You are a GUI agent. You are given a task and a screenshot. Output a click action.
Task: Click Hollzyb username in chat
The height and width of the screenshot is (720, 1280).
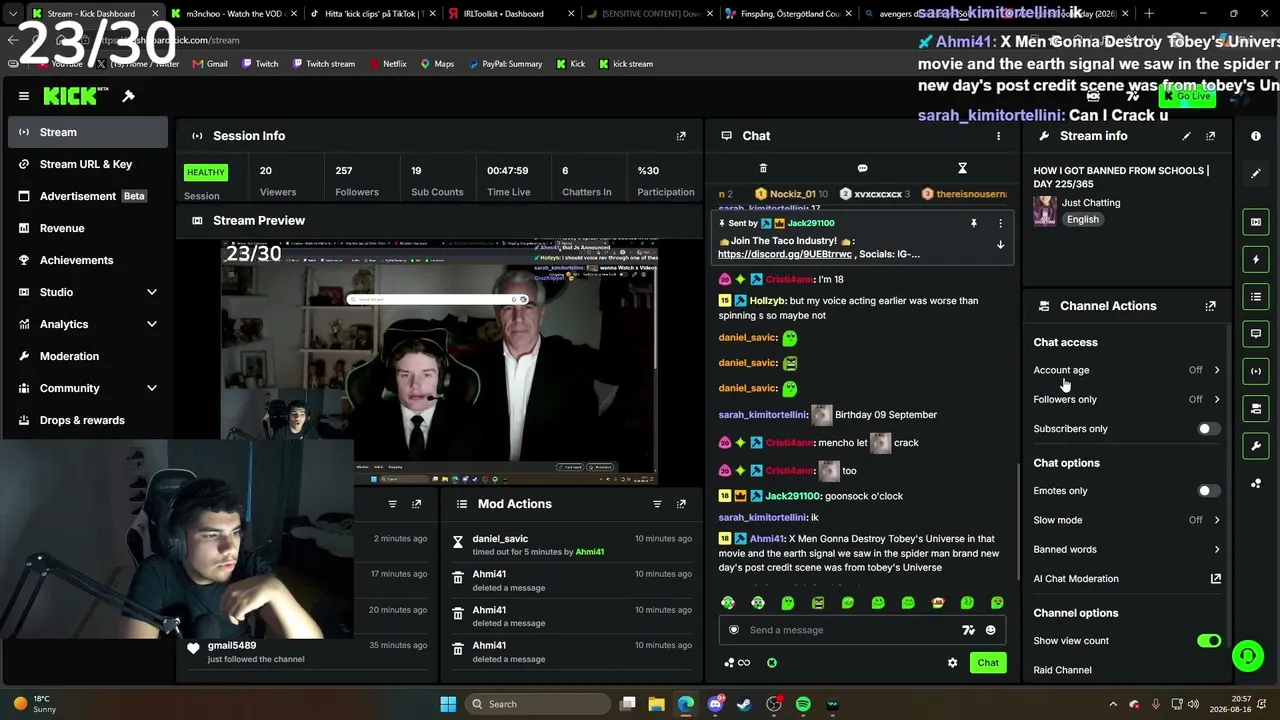pyautogui.click(x=767, y=301)
